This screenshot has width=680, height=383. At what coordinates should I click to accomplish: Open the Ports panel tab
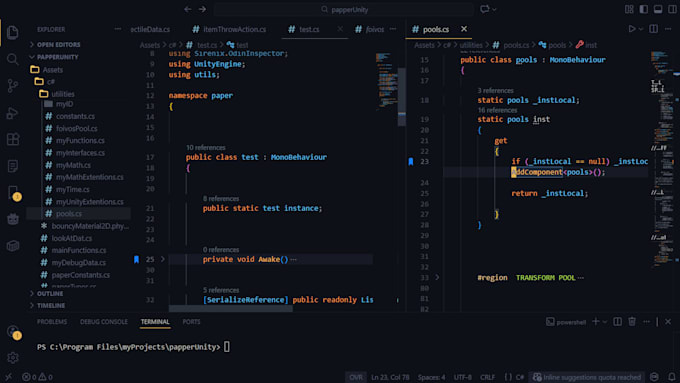point(191,322)
